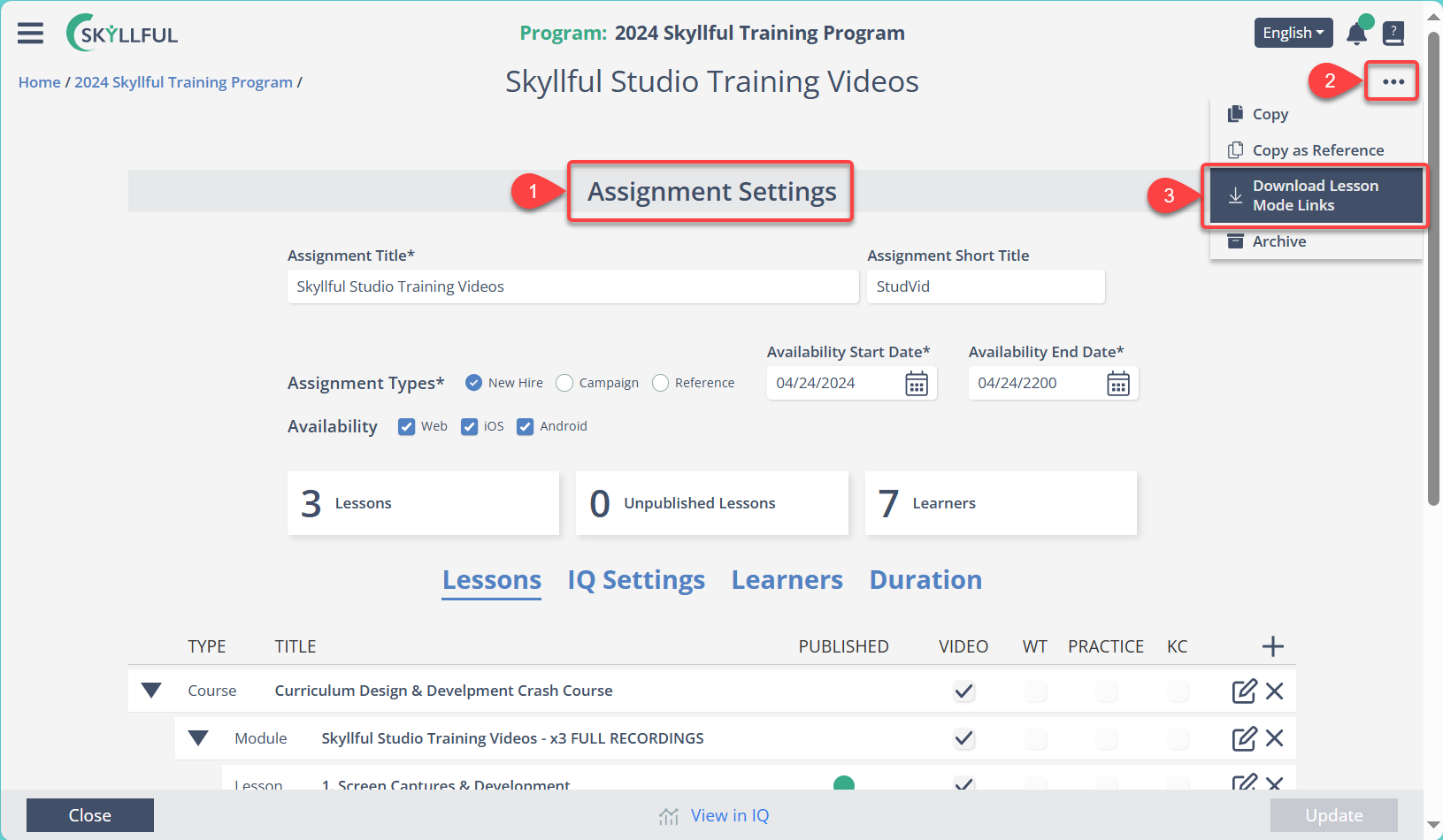The image size is (1443, 840).
Task: Select Download Lesson Mode Links
Action: coord(1316,195)
